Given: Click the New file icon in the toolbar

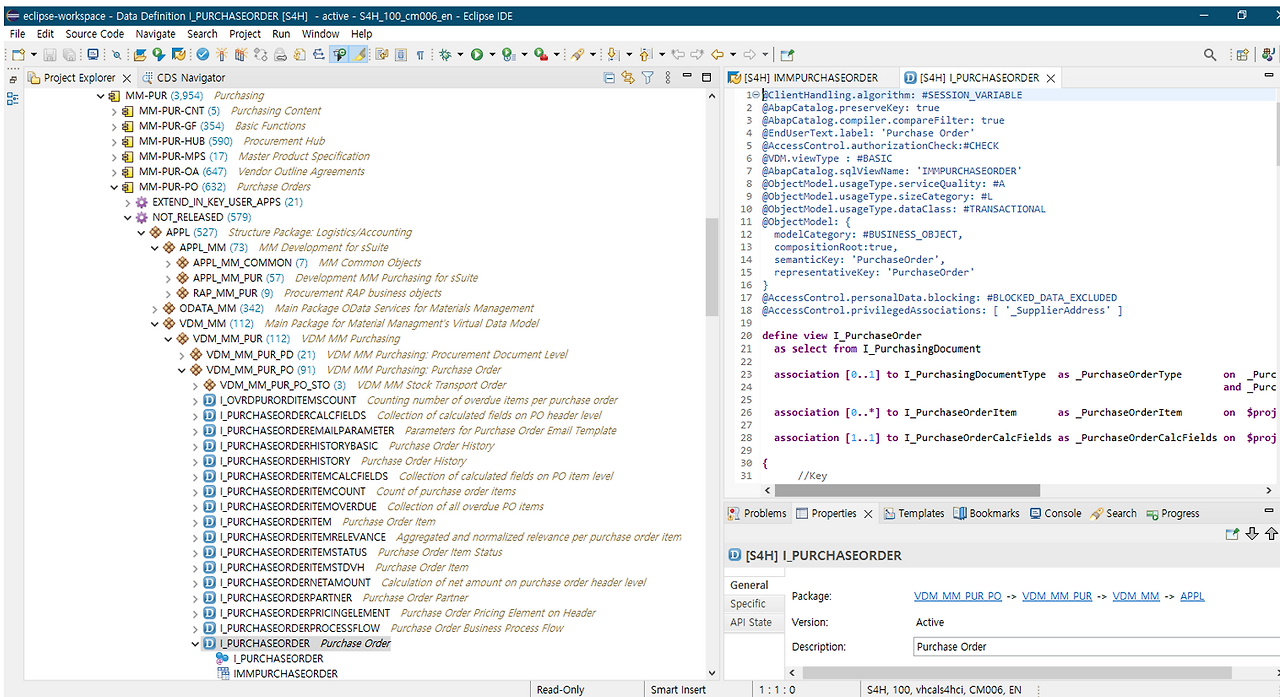Looking at the screenshot, I should click(x=19, y=55).
